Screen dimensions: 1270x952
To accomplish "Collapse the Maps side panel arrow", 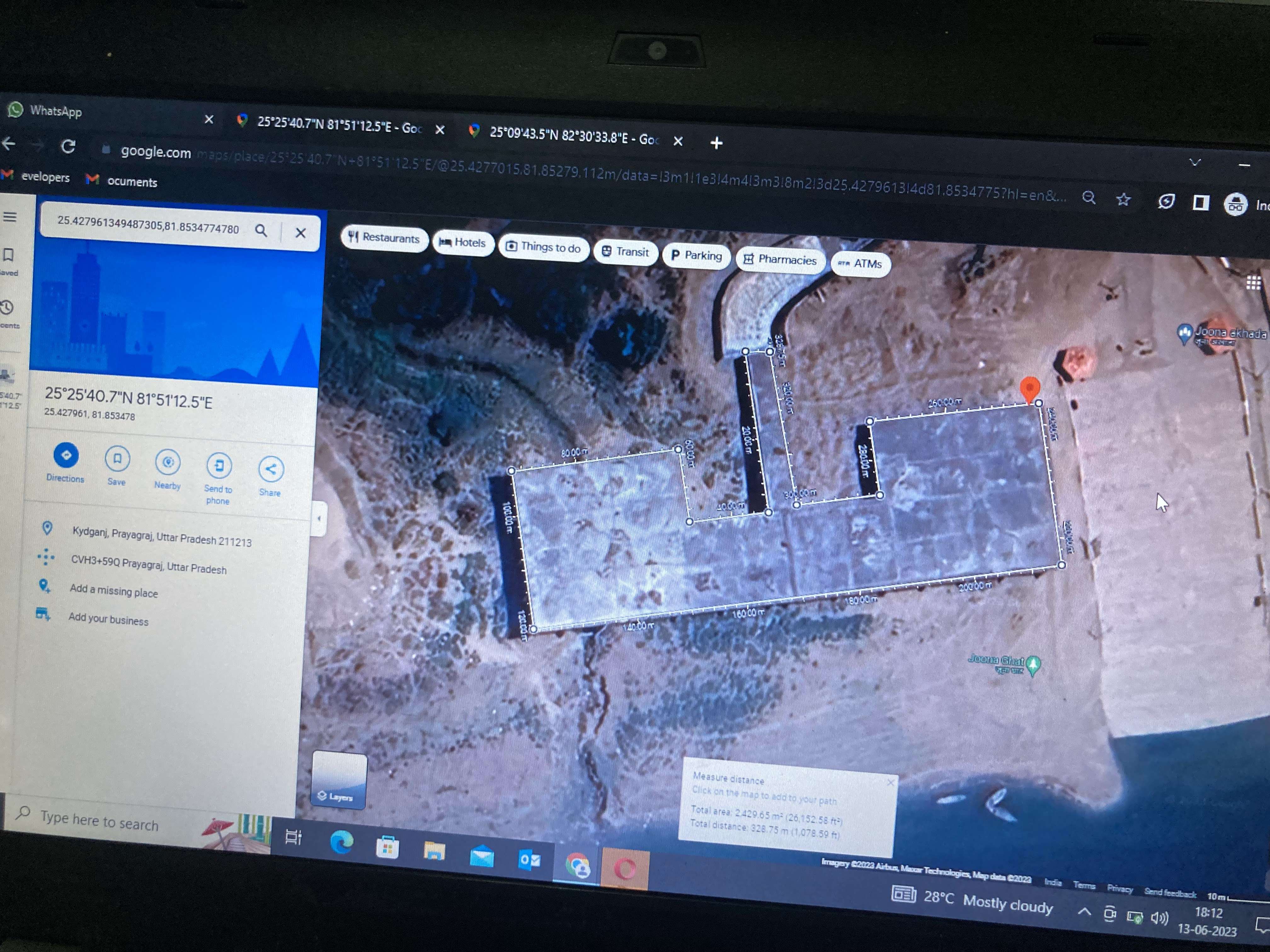I will 319,518.
